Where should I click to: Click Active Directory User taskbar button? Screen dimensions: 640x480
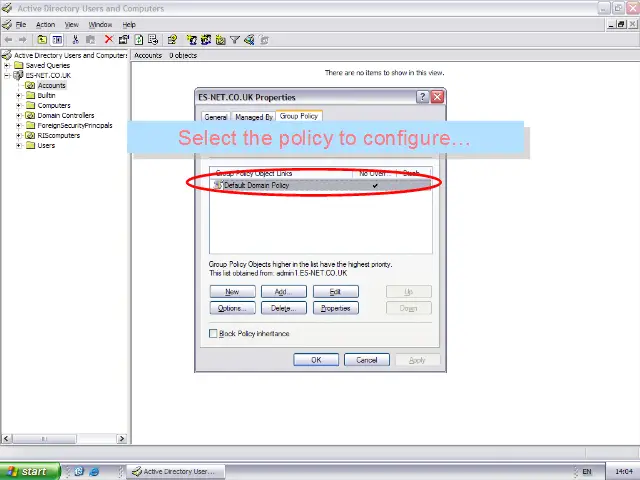(175, 471)
